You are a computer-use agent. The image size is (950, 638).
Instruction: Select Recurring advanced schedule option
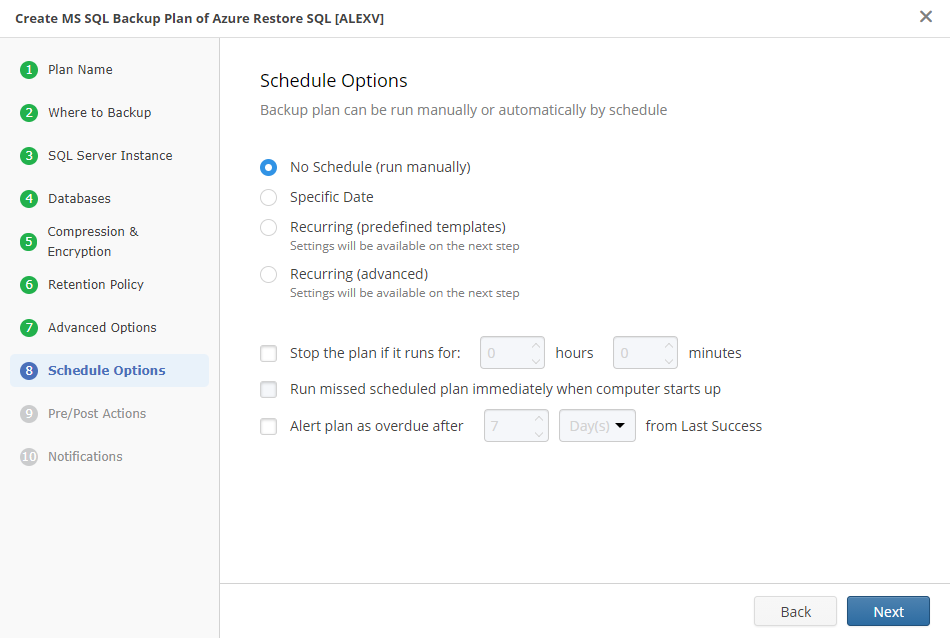(267, 273)
